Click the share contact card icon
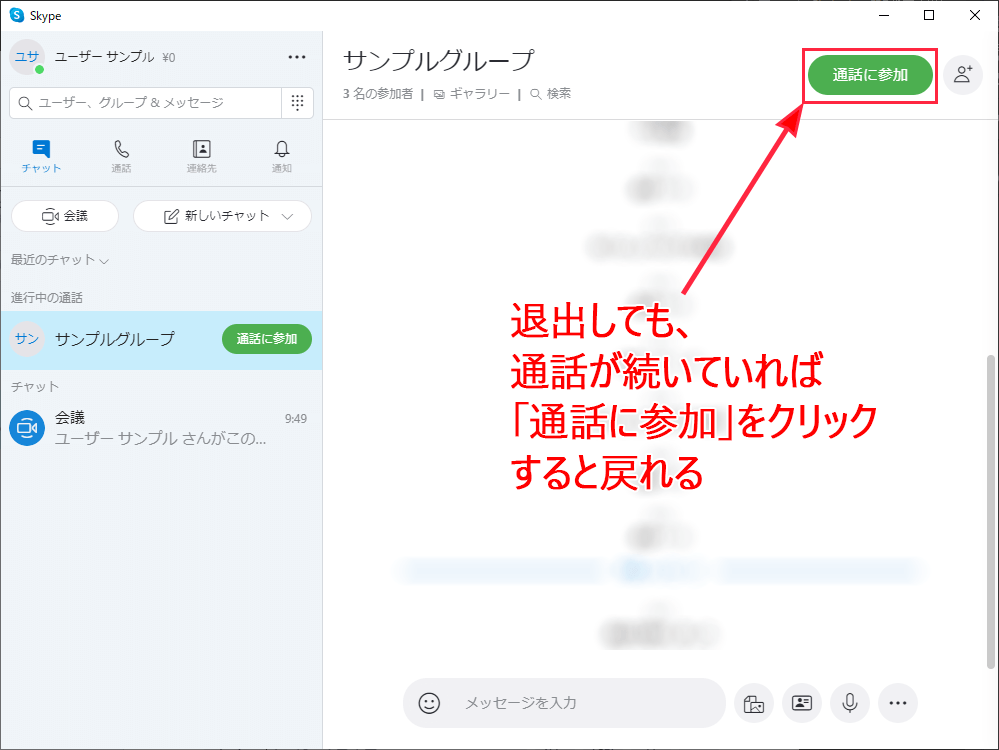999x750 pixels. tap(802, 703)
